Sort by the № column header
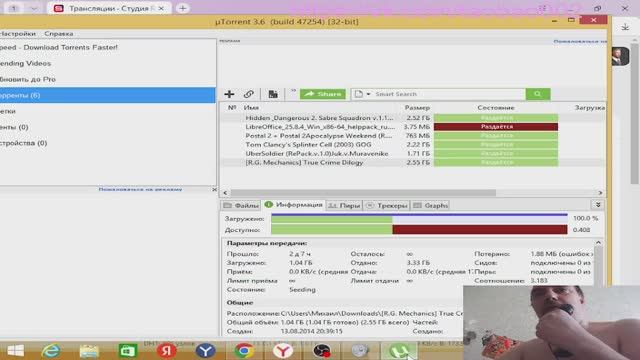The image size is (640, 360). [232, 108]
